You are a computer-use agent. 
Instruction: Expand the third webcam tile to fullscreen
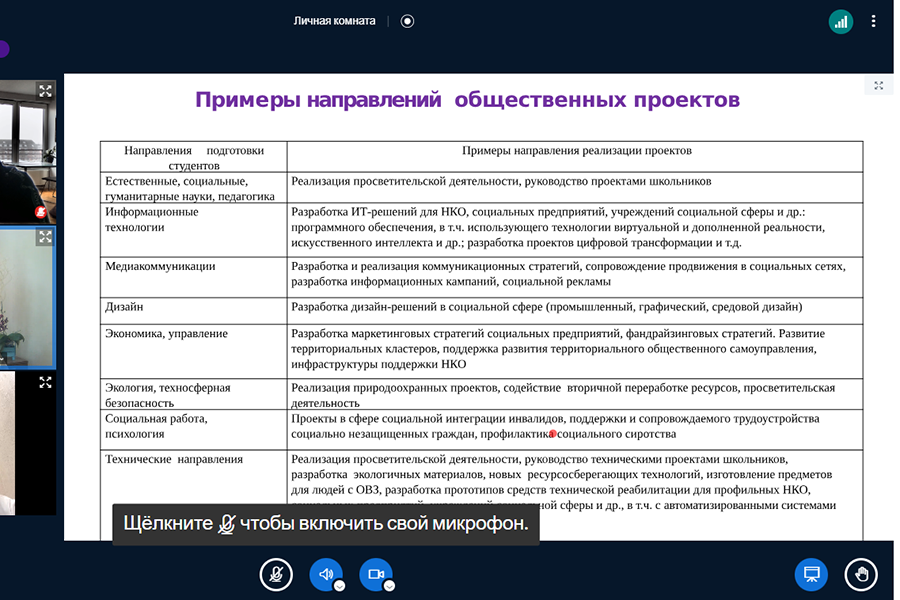(45, 382)
